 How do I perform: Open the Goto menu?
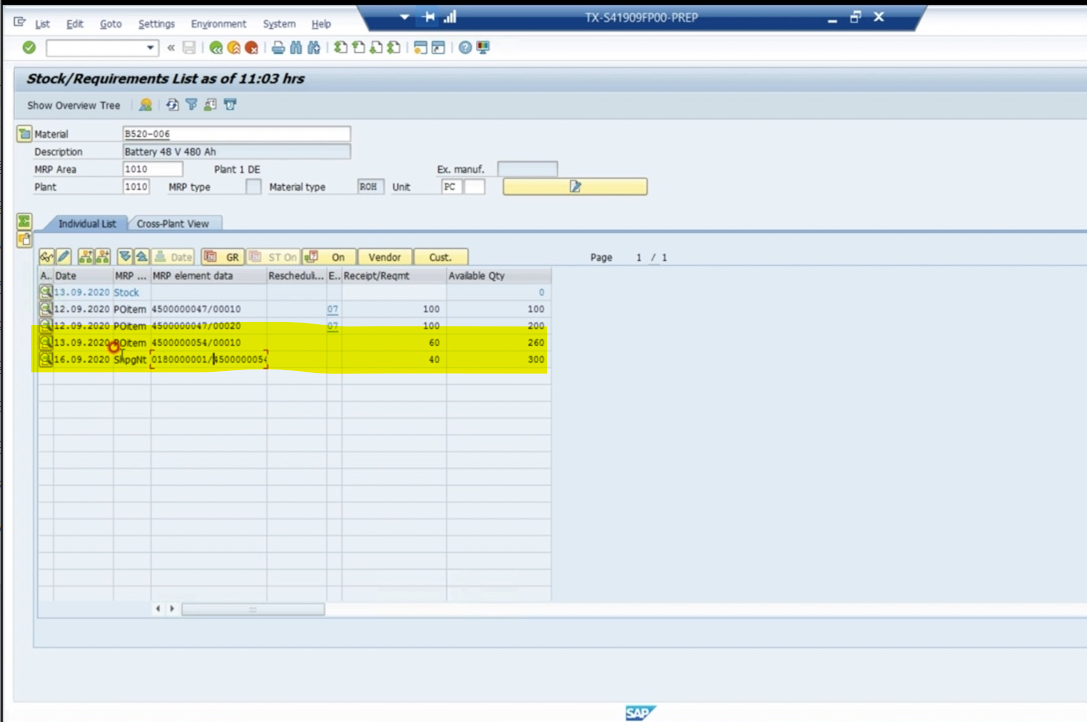point(110,24)
